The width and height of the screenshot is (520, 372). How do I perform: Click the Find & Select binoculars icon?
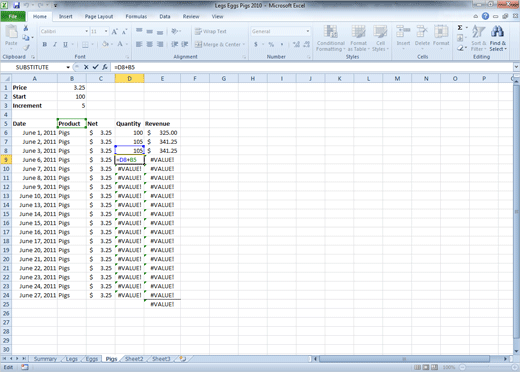pyautogui.click(x=497, y=32)
